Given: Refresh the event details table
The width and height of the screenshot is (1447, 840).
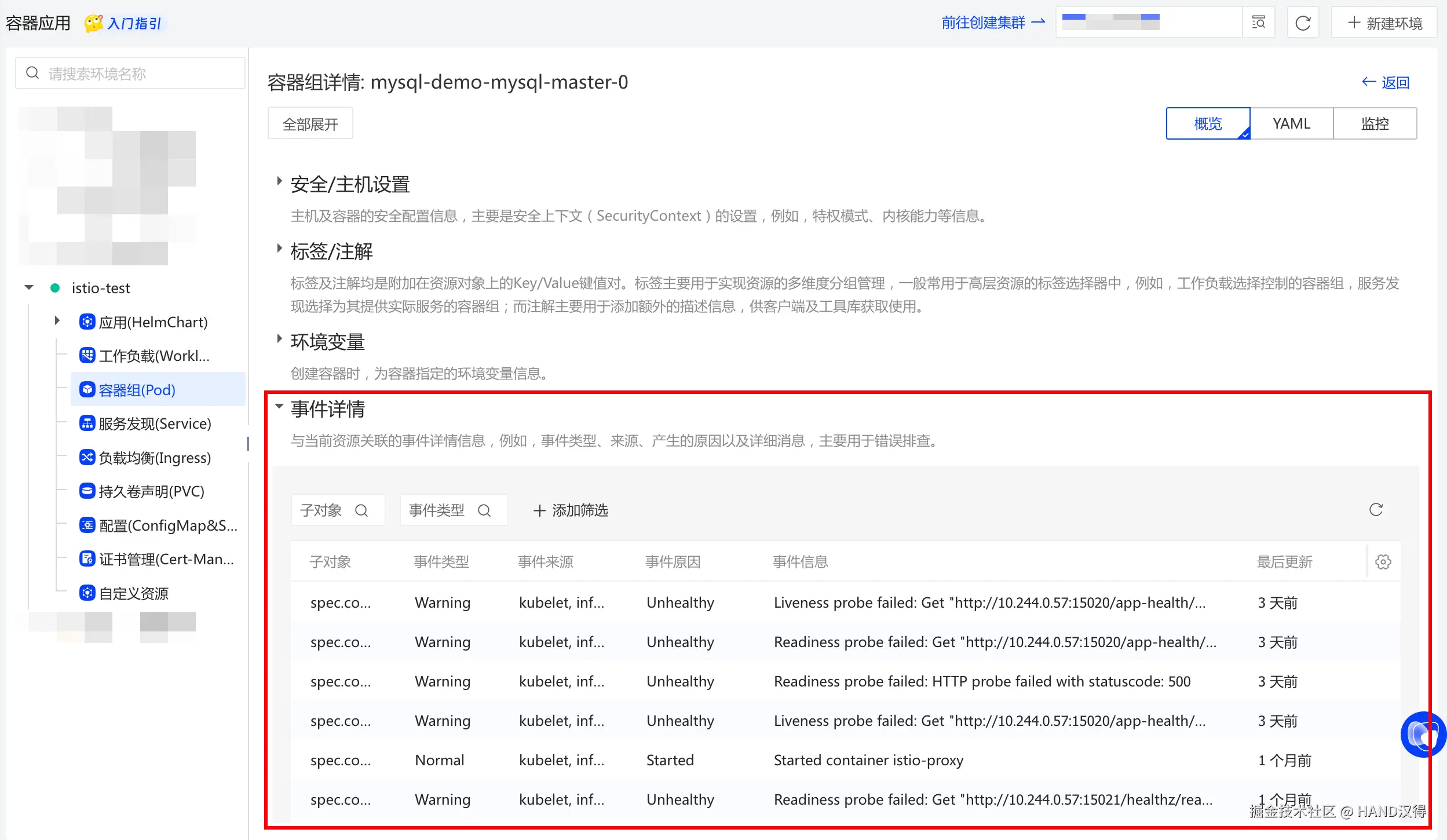Looking at the screenshot, I should point(1376,510).
